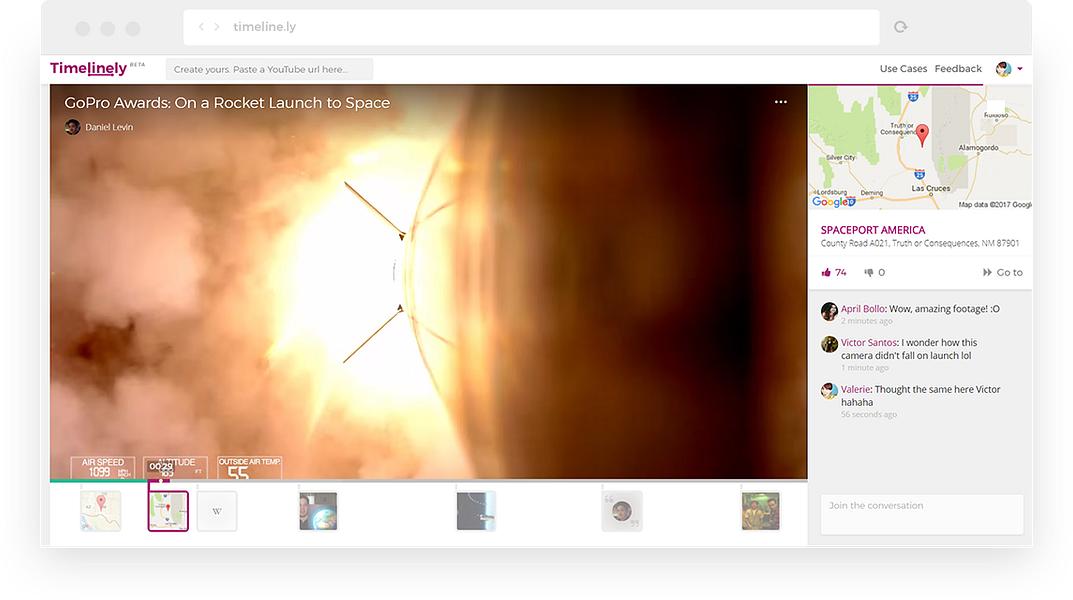Click the browser reload icon

[x=901, y=27]
